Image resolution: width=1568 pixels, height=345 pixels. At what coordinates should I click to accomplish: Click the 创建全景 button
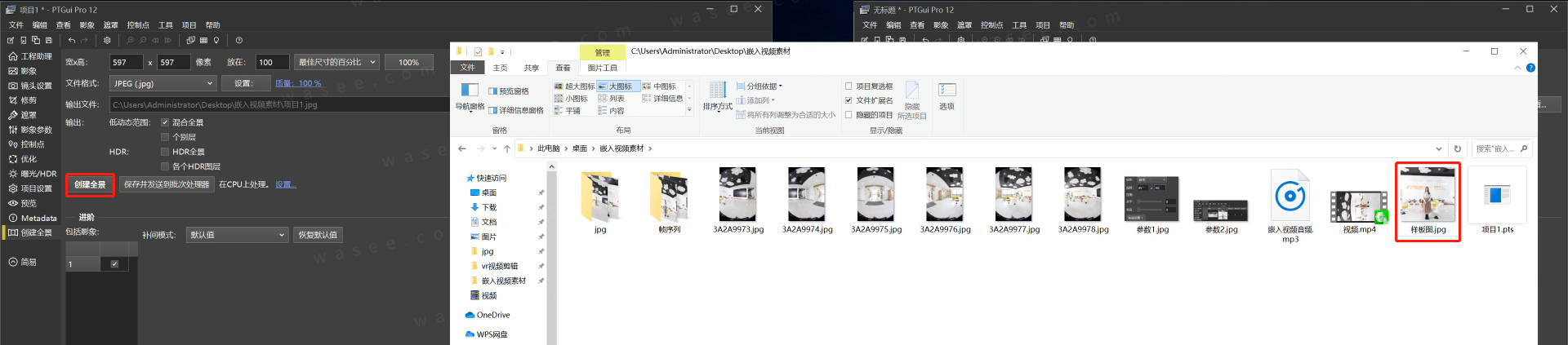[x=90, y=185]
